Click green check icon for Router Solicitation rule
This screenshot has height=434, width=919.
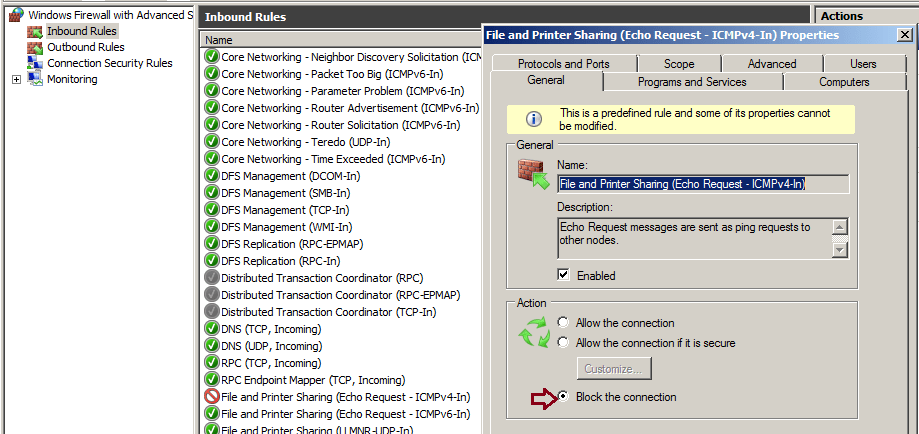pyautogui.click(x=212, y=125)
